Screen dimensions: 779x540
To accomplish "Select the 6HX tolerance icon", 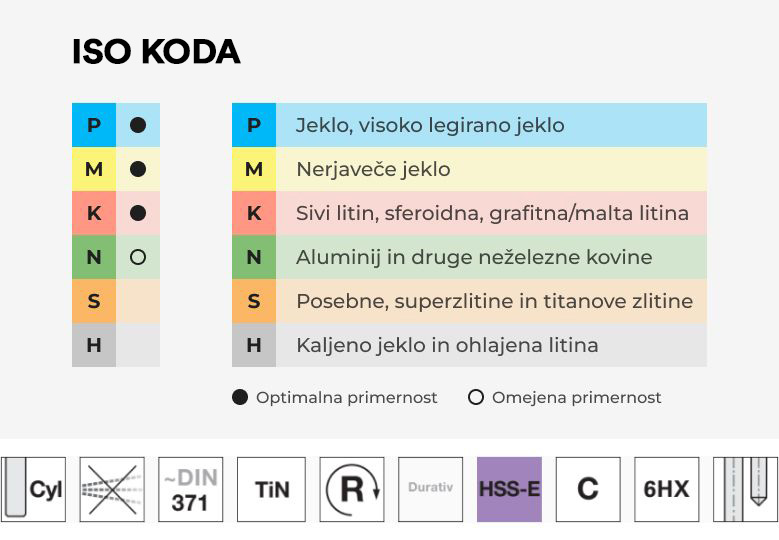I will pyautogui.click(x=666, y=489).
